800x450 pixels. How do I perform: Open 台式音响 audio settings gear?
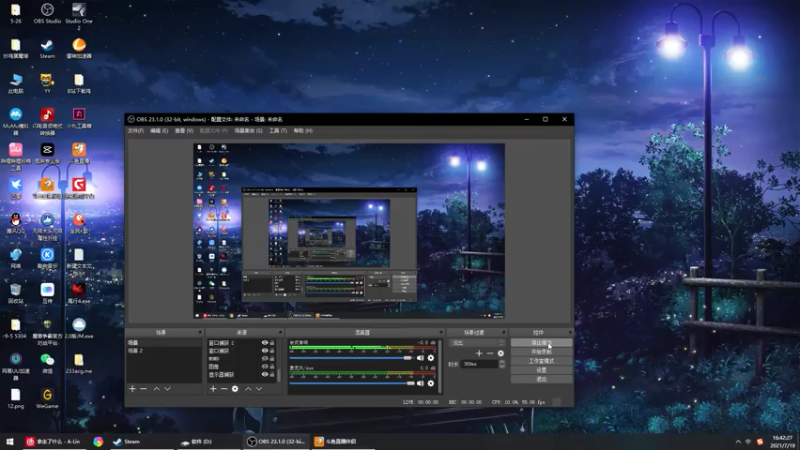(431, 358)
